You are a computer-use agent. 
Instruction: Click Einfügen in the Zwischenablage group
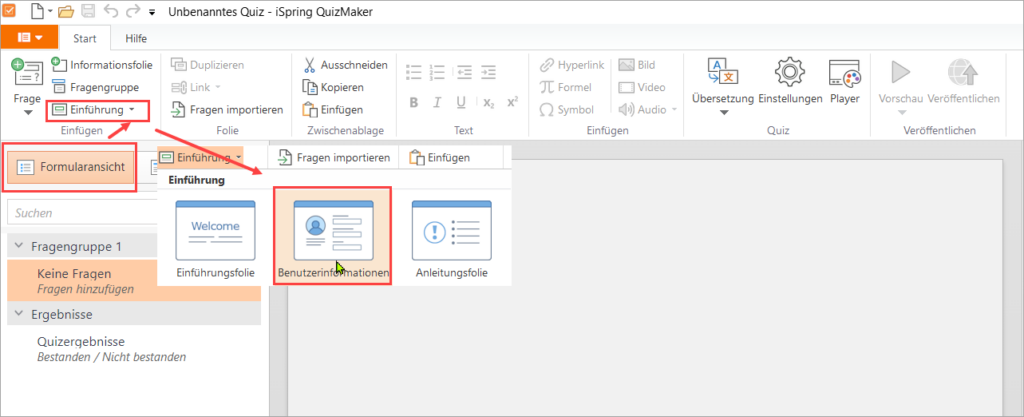click(332, 110)
